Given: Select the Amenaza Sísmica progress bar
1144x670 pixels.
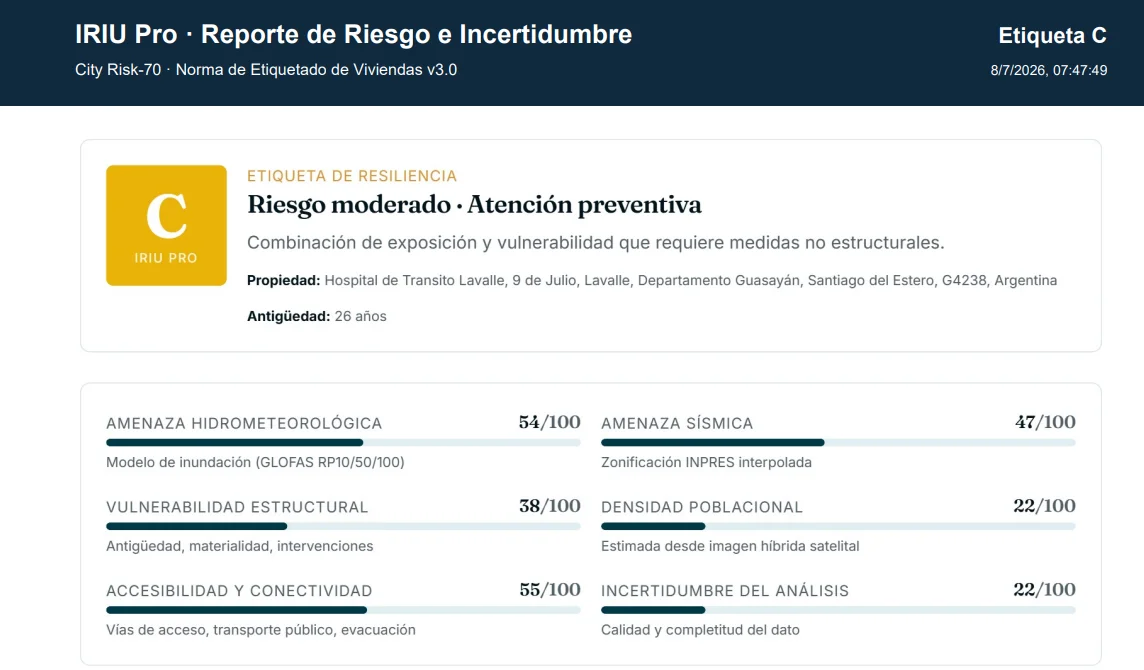Looking at the screenshot, I should (x=838, y=442).
